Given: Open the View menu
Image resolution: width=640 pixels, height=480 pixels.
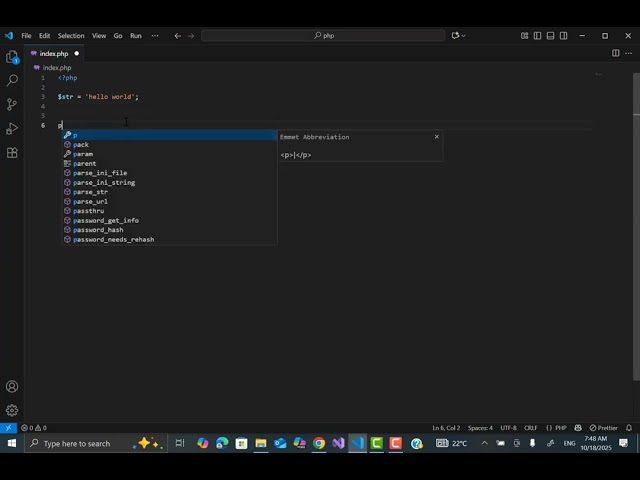Looking at the screenshot, I should tap(99, 36).
